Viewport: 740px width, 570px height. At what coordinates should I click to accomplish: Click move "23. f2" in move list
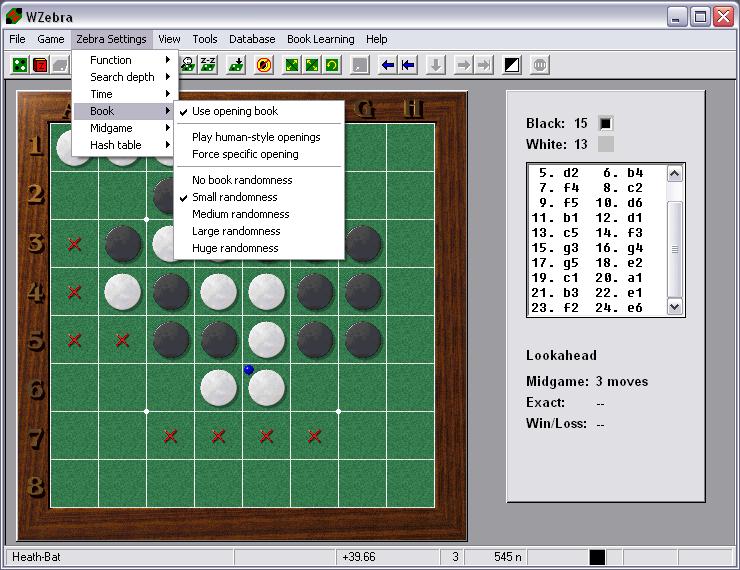(555, 308)
